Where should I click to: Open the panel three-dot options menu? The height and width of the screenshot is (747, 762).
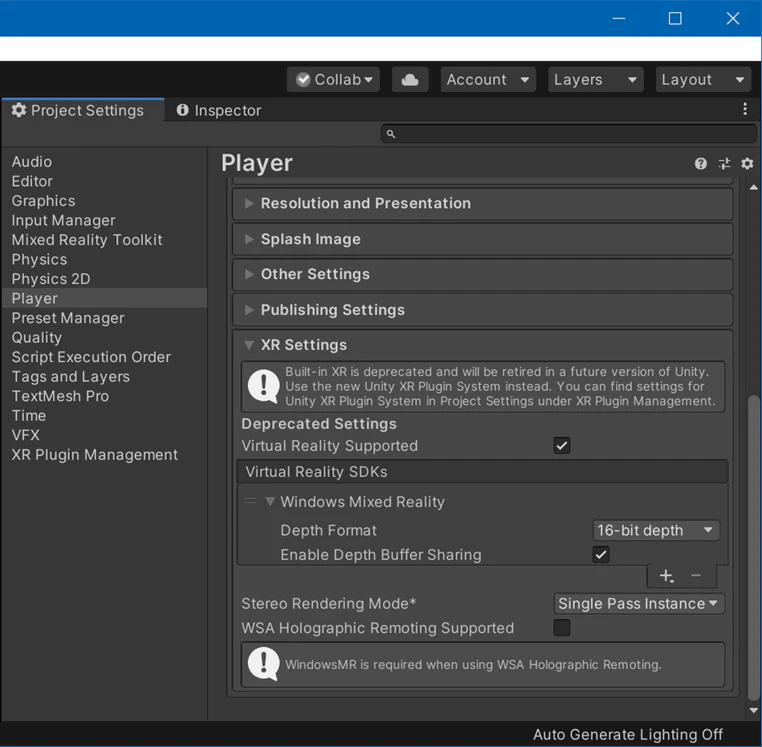click(745, 109)
